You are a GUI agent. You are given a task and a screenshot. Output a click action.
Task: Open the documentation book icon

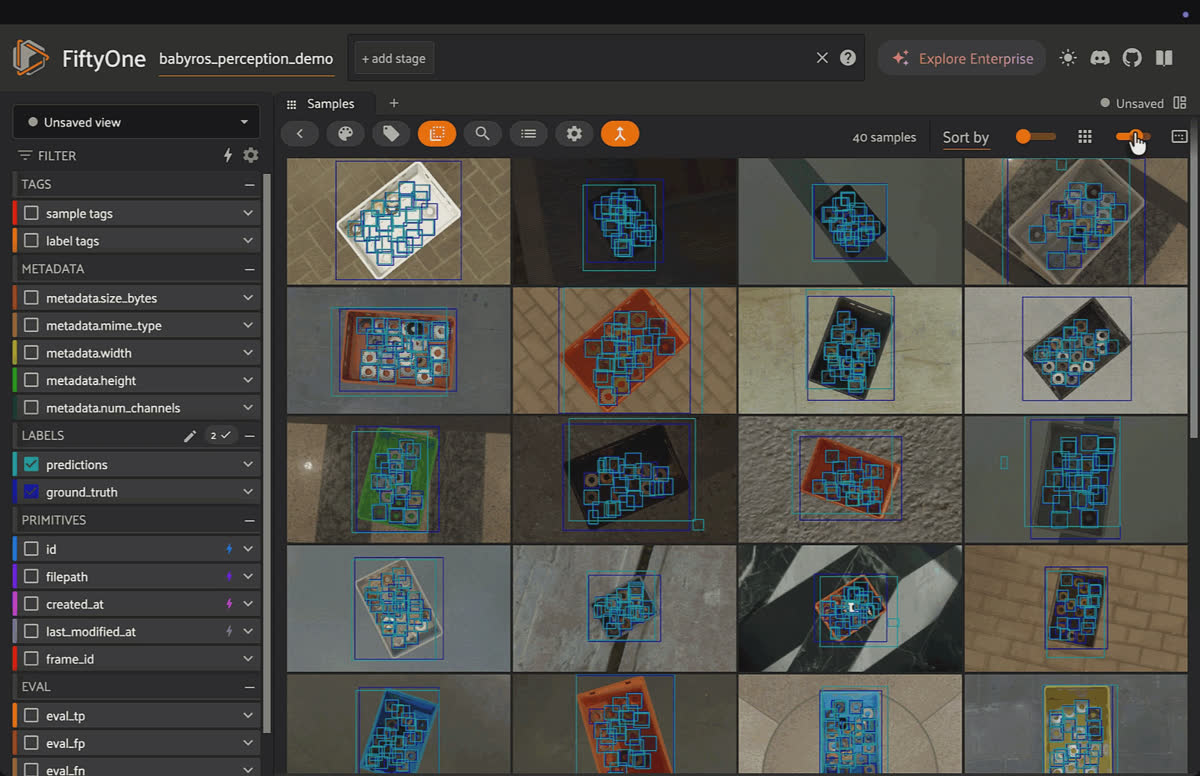[1164, 58]
